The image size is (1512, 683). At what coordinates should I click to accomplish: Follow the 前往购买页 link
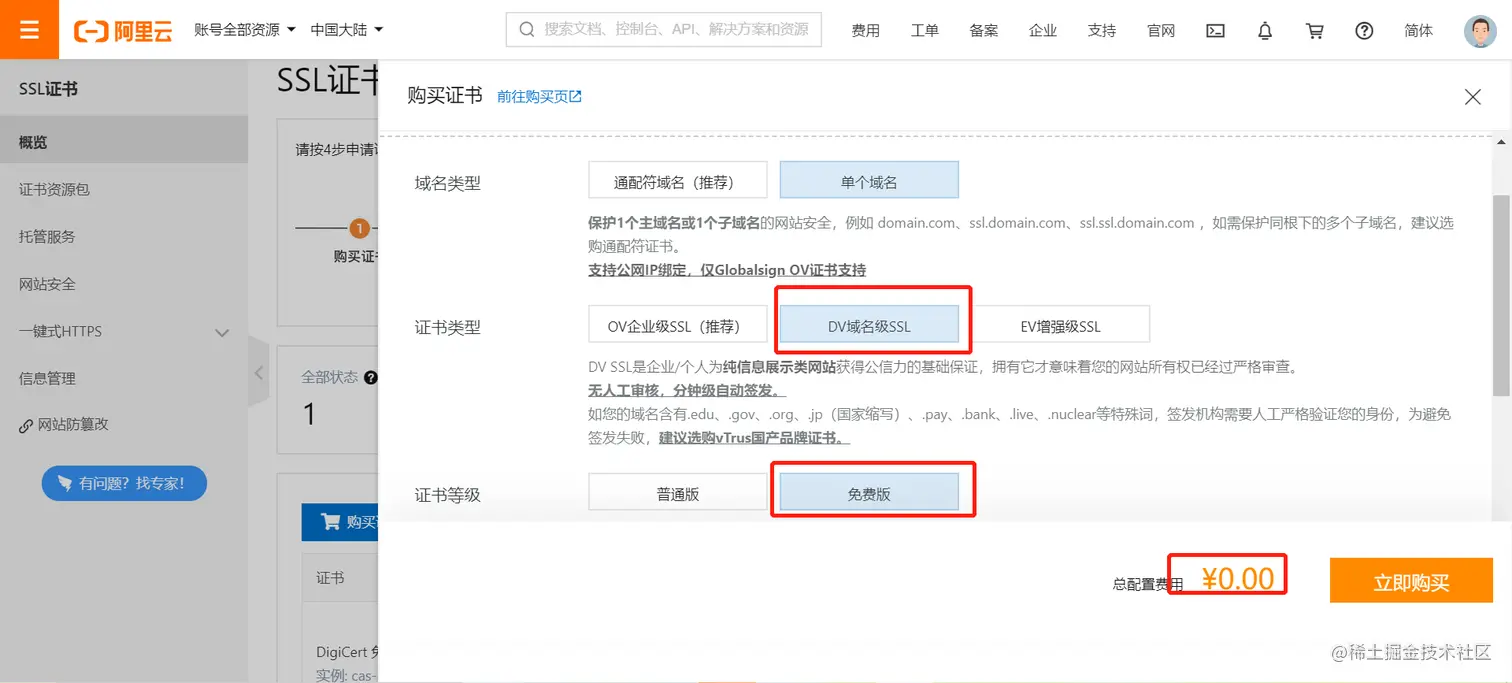(x=540, y=97)
